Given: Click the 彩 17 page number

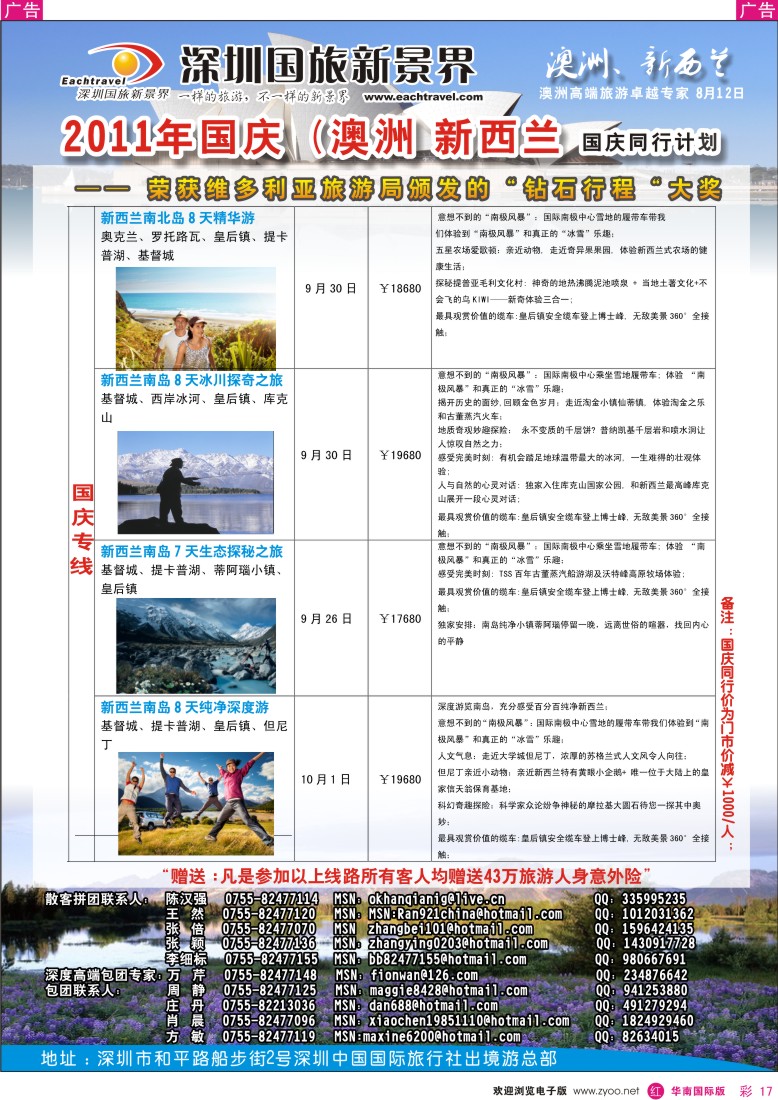Looking at the screenshot, I should pyautogui.click(x=756, y=1091).
